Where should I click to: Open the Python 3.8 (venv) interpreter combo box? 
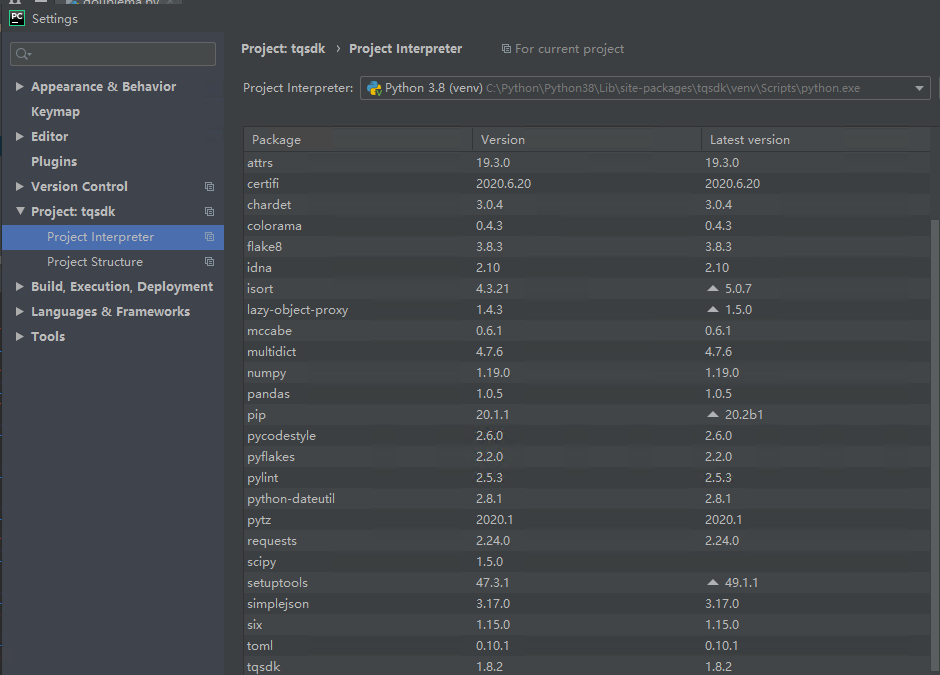645,88
